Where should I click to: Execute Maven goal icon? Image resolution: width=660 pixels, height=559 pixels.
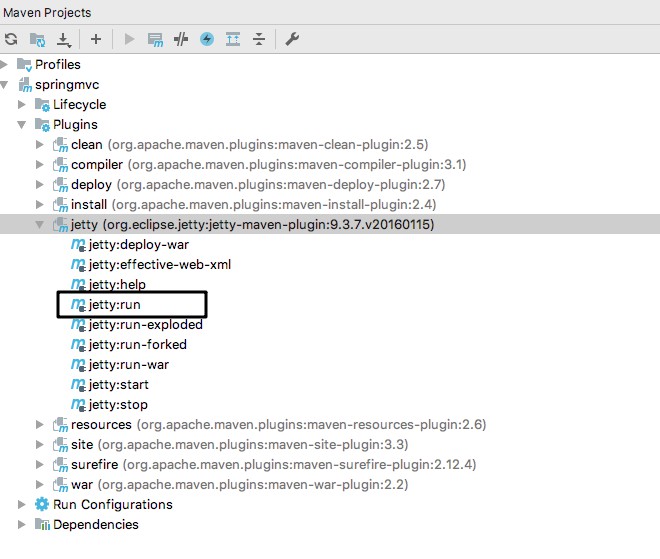[x=155, y=40]
